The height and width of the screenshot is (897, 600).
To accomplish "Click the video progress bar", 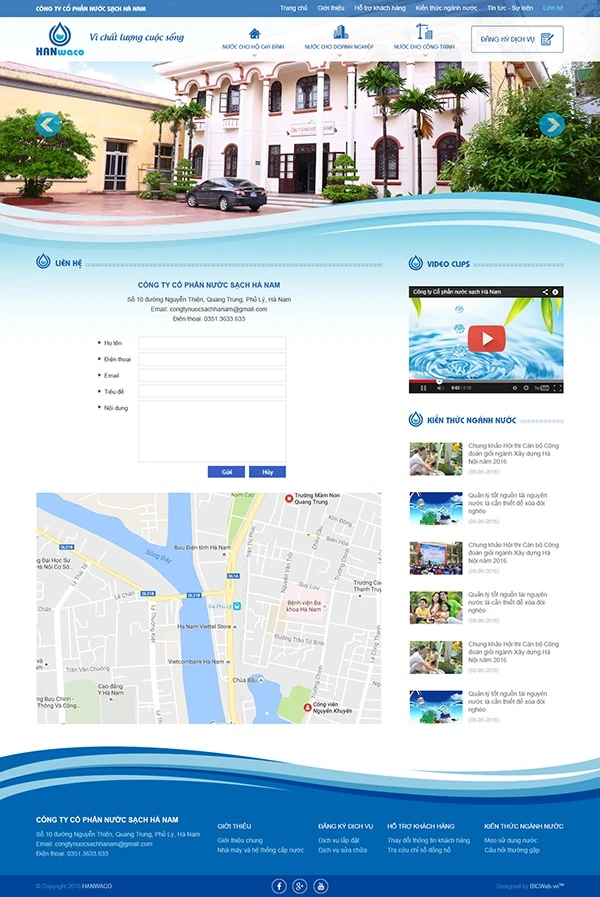I will click(486, 381).
